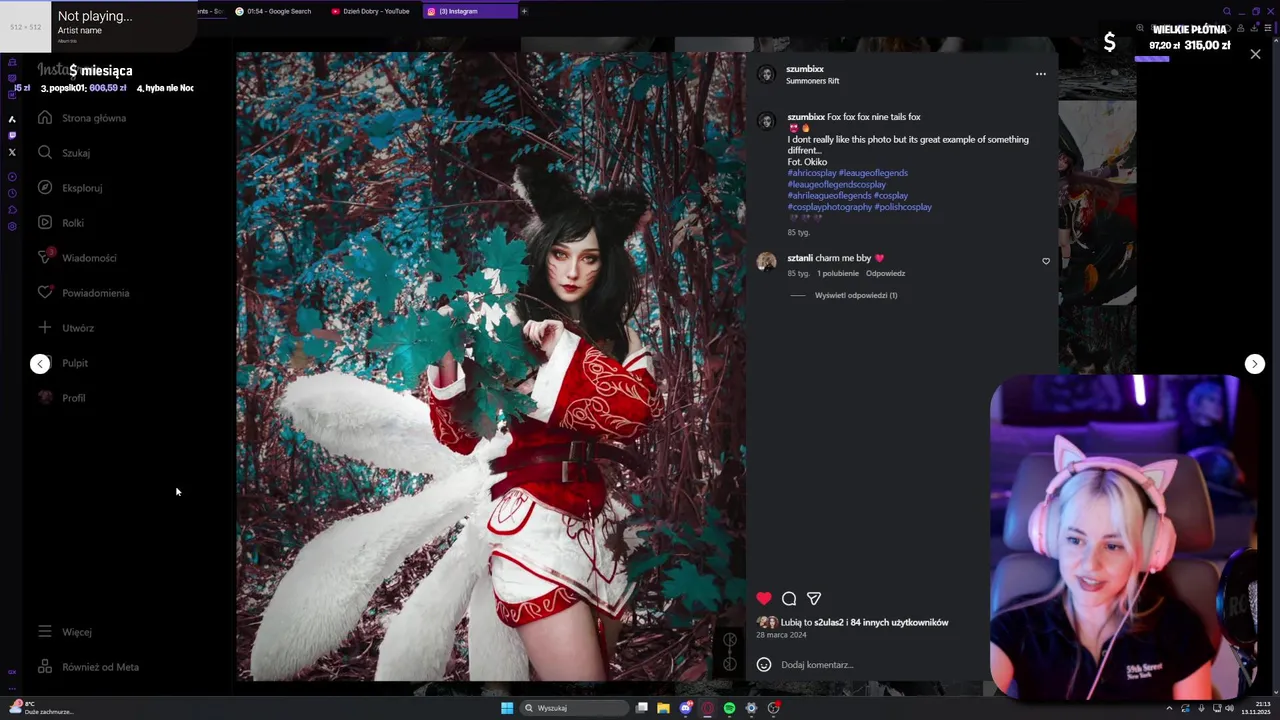Close the post overlay with X
Image resolution: width=1280 pixels, height=720 pixels.
tap(1255, 54)
